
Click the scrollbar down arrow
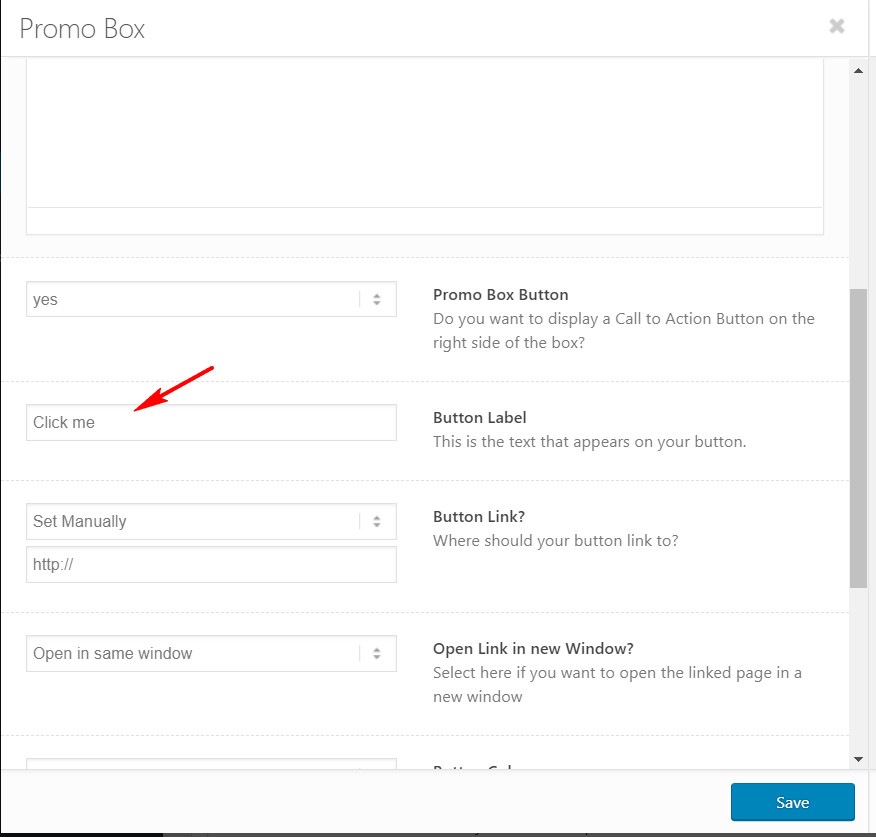coord(858,759)
